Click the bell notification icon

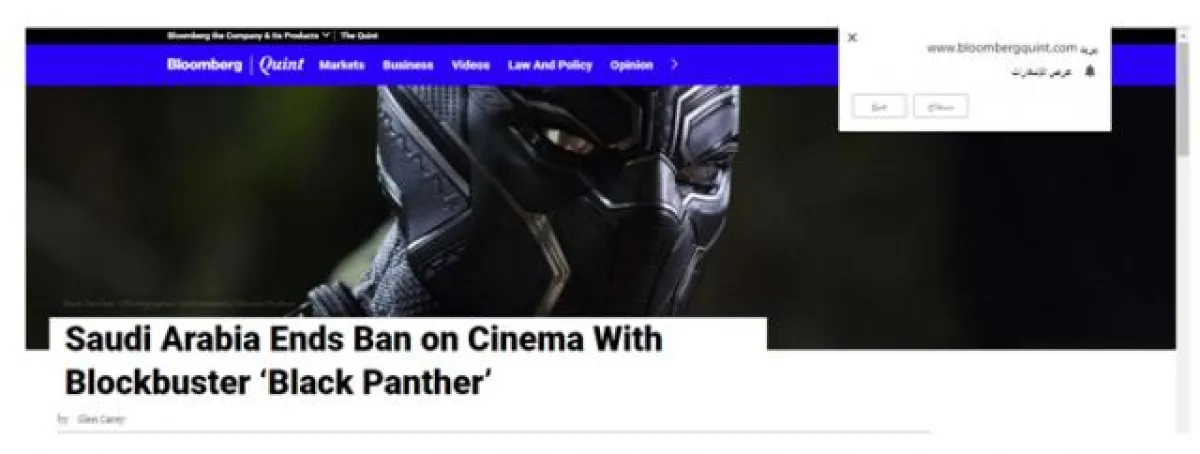1090,73
